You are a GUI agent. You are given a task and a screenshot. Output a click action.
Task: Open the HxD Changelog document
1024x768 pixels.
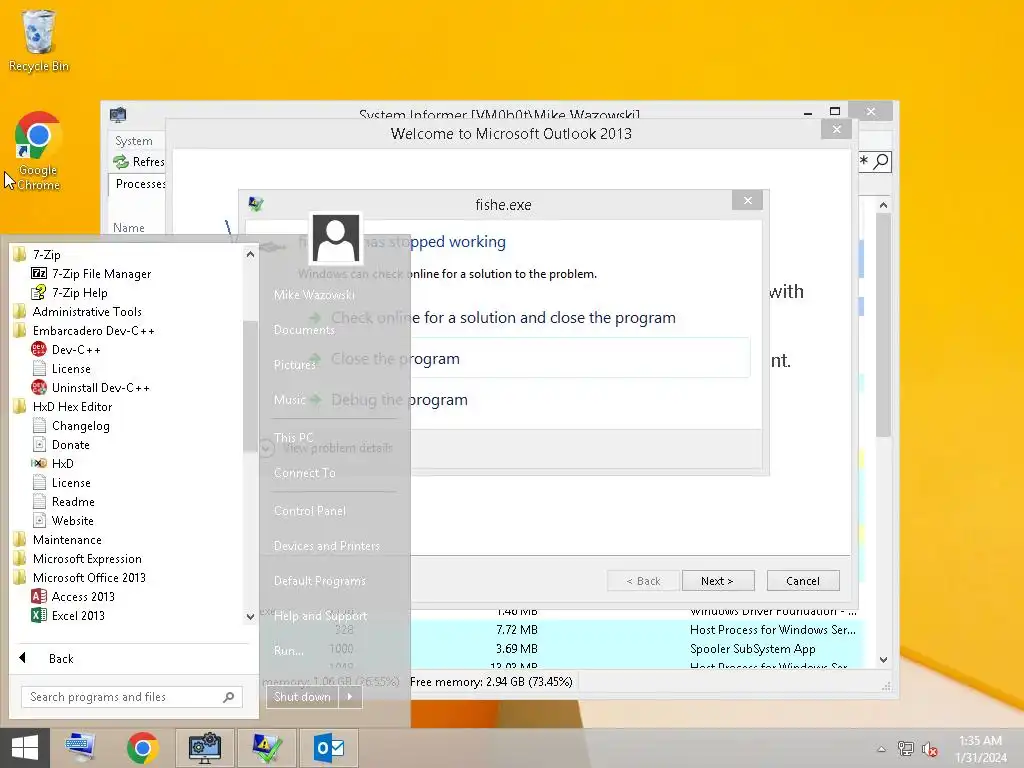coord(71,426)
